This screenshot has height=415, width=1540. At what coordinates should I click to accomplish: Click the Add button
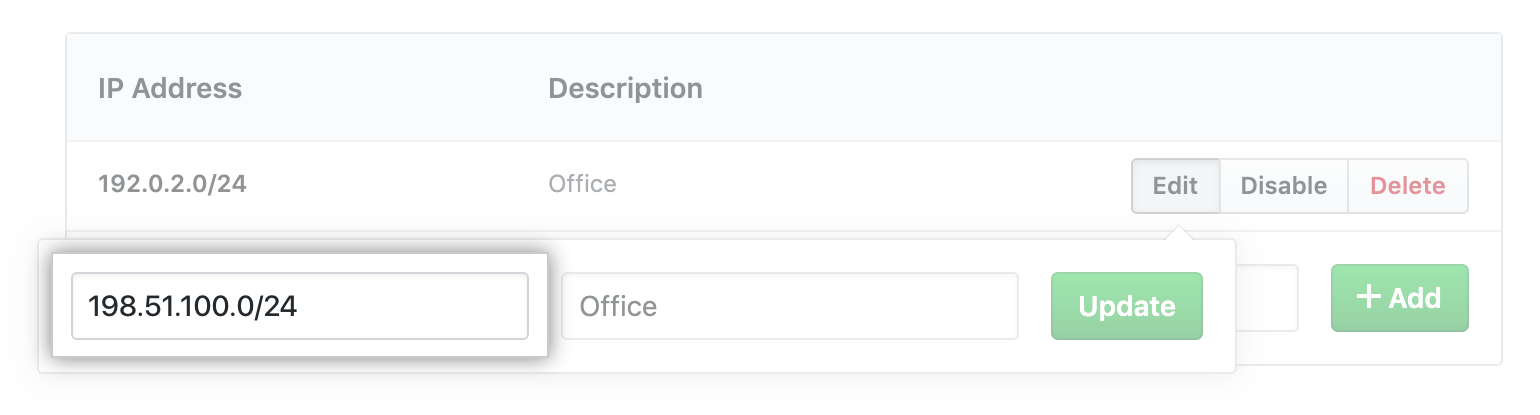(x=1399, y=297)
